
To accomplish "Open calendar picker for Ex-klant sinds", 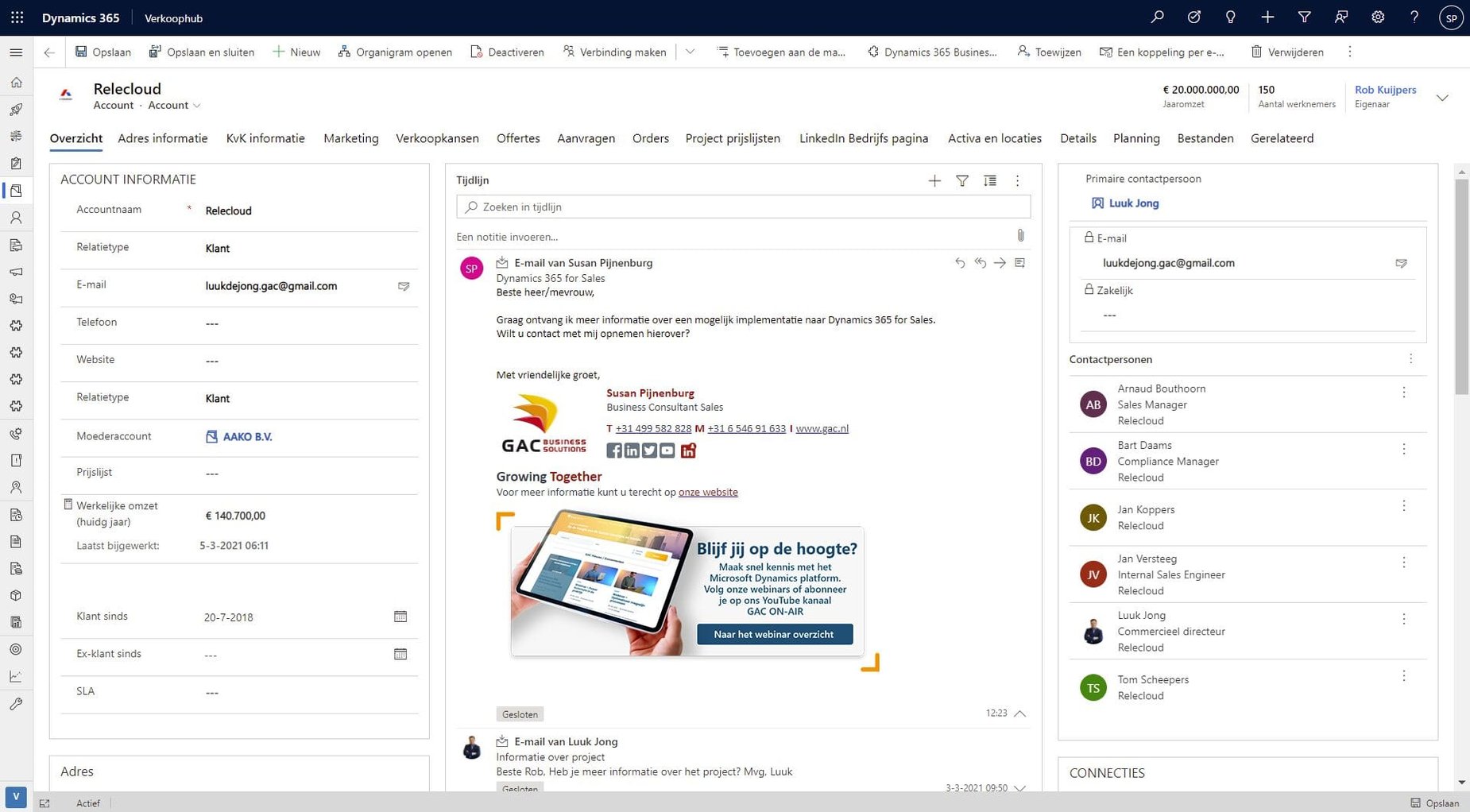I will pos(400,654).
